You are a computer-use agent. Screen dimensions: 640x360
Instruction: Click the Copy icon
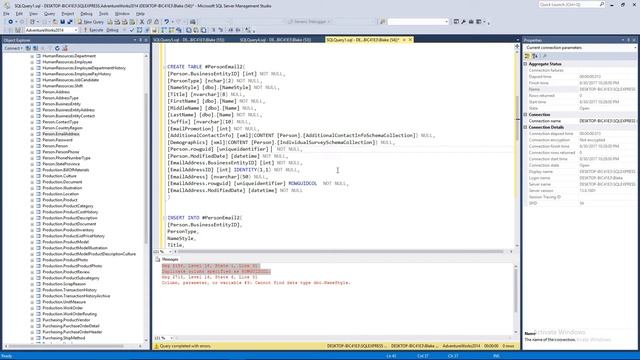click(149, 22)
